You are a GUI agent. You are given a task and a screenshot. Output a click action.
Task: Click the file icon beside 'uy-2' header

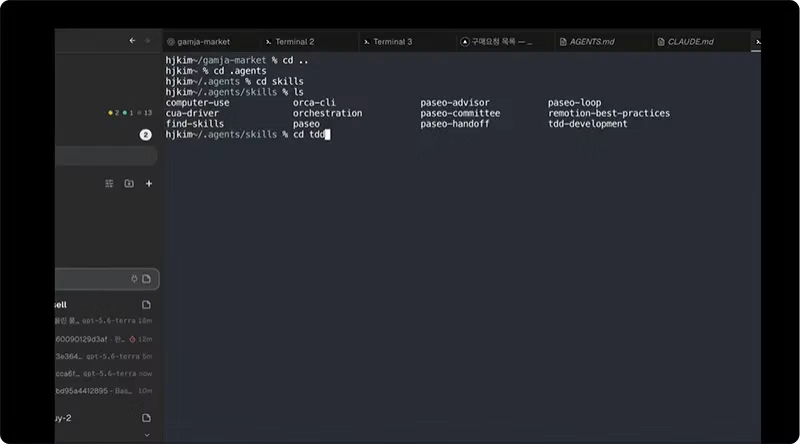146,418
